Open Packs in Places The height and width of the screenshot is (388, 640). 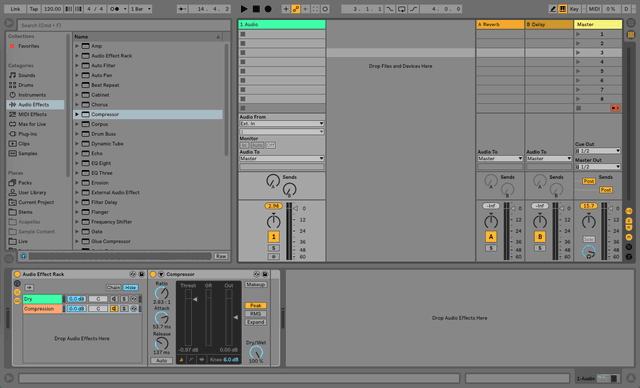pyautogui.click(x=25, y=183)
